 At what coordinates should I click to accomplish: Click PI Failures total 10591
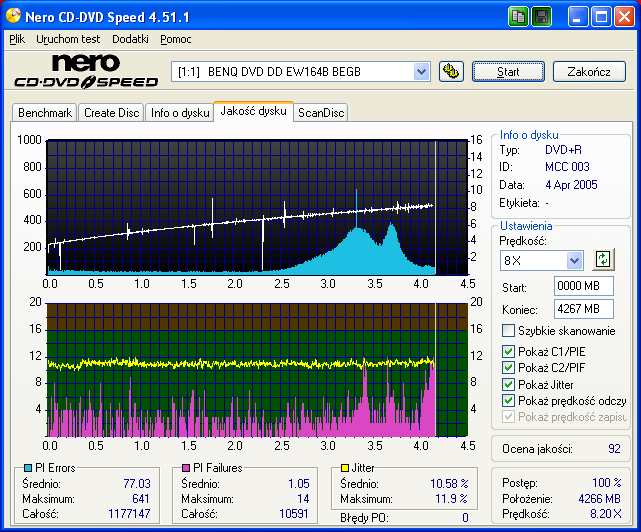(294, 514)
